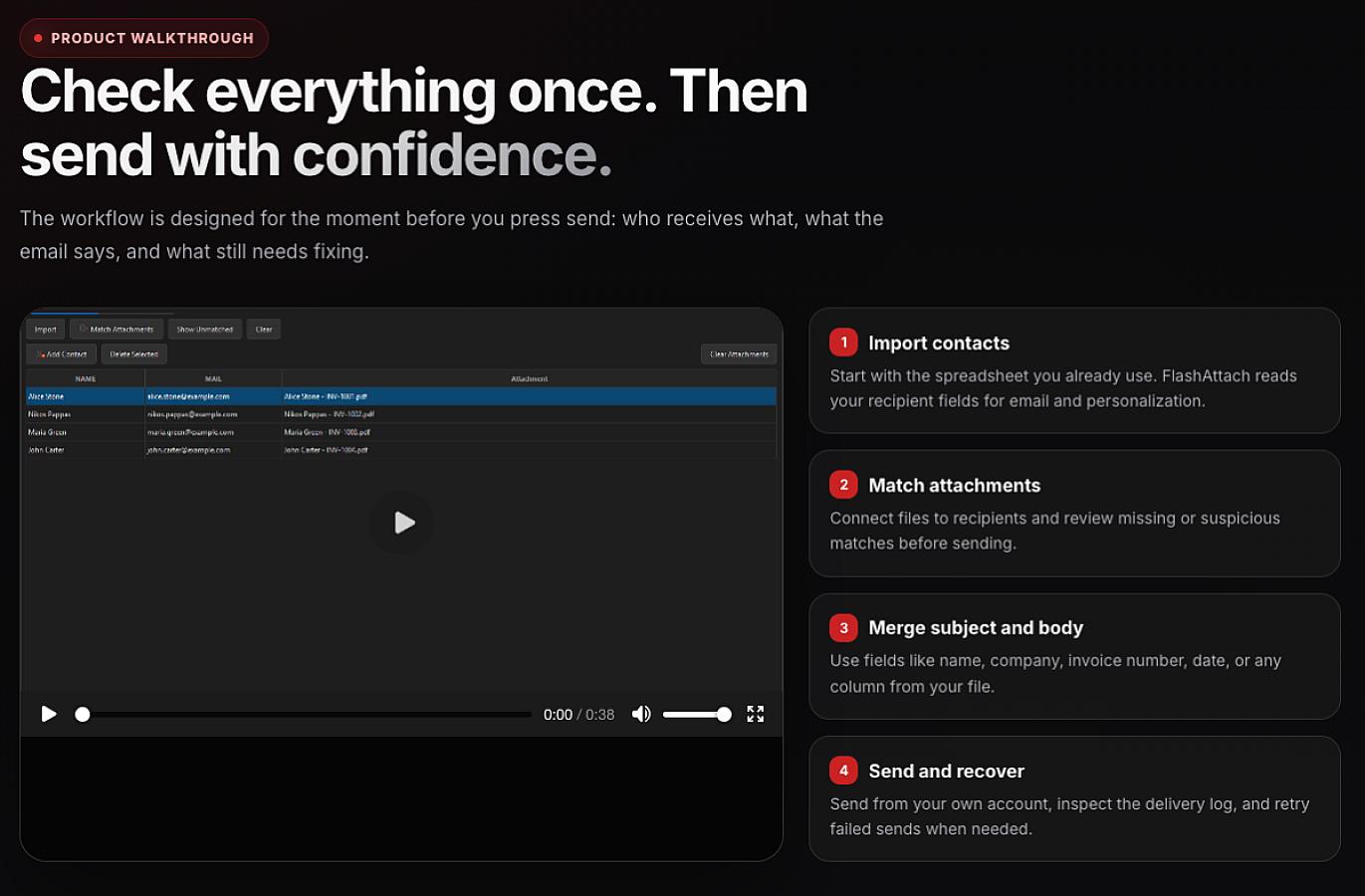Viewport: 1365px width, 896px height.
Task: Click Clear Attachments in video preview
Action: pos(739,354)
